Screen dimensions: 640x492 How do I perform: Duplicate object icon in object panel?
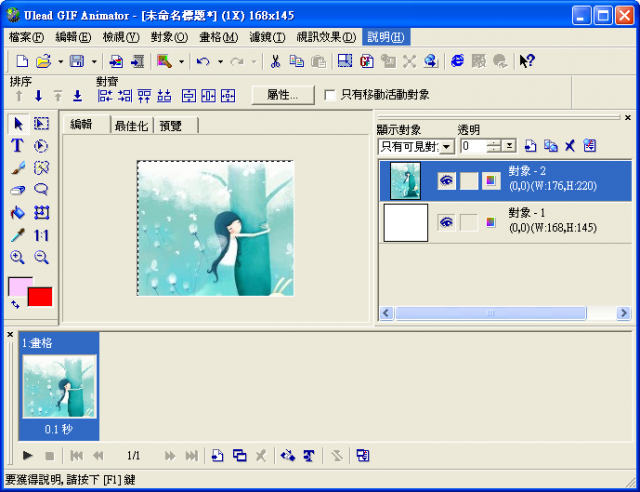[x=550, y=146]
